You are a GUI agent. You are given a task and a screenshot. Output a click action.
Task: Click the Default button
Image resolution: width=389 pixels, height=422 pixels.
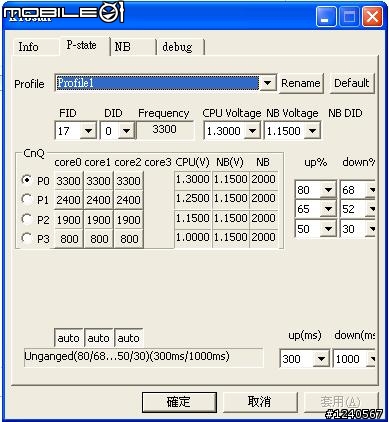click(352, 83)
